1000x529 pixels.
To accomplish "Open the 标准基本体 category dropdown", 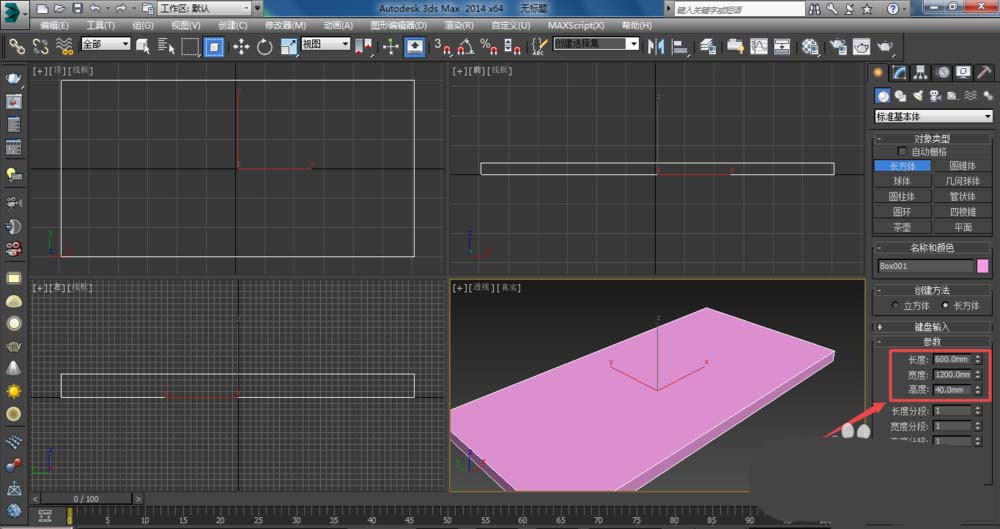I will (933, 117).
